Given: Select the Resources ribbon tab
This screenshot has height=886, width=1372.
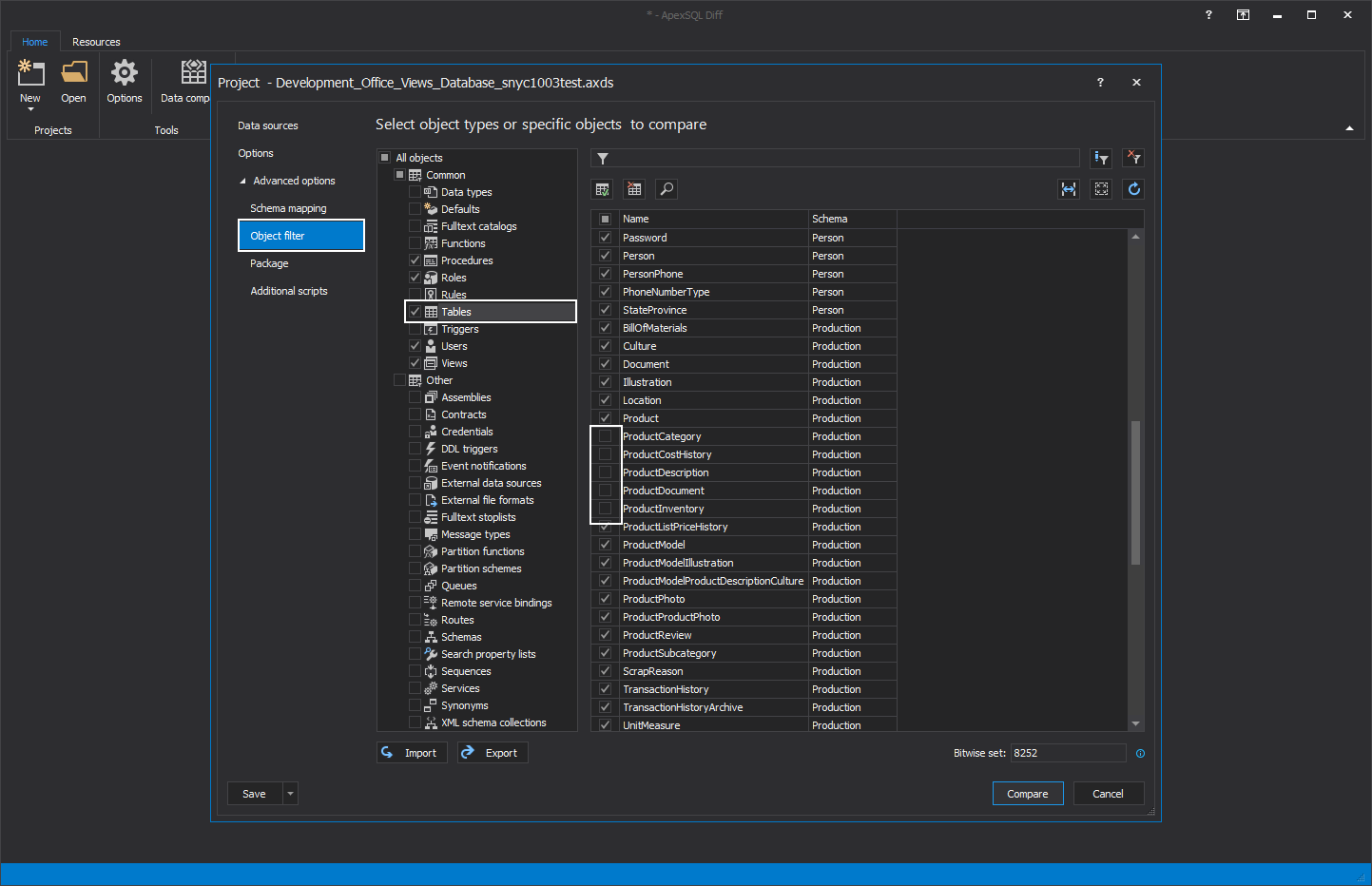Looking at the screenshot, I should tap(96, 42).
